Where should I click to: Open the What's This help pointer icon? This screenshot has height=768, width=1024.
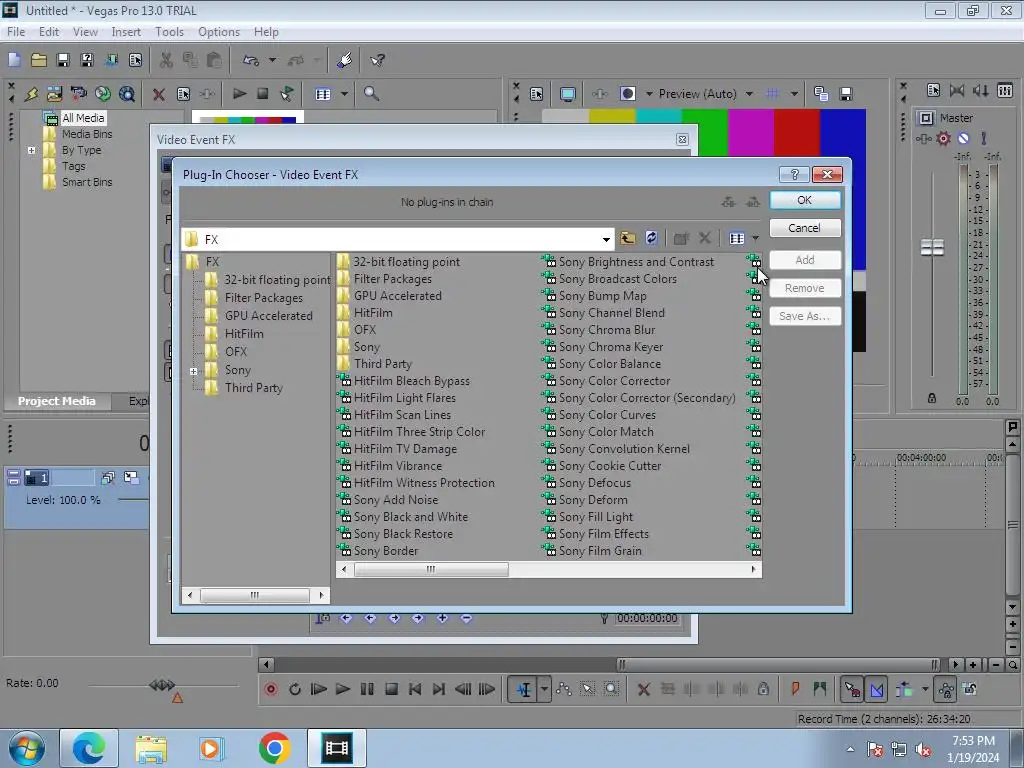(x=377, y=60)
